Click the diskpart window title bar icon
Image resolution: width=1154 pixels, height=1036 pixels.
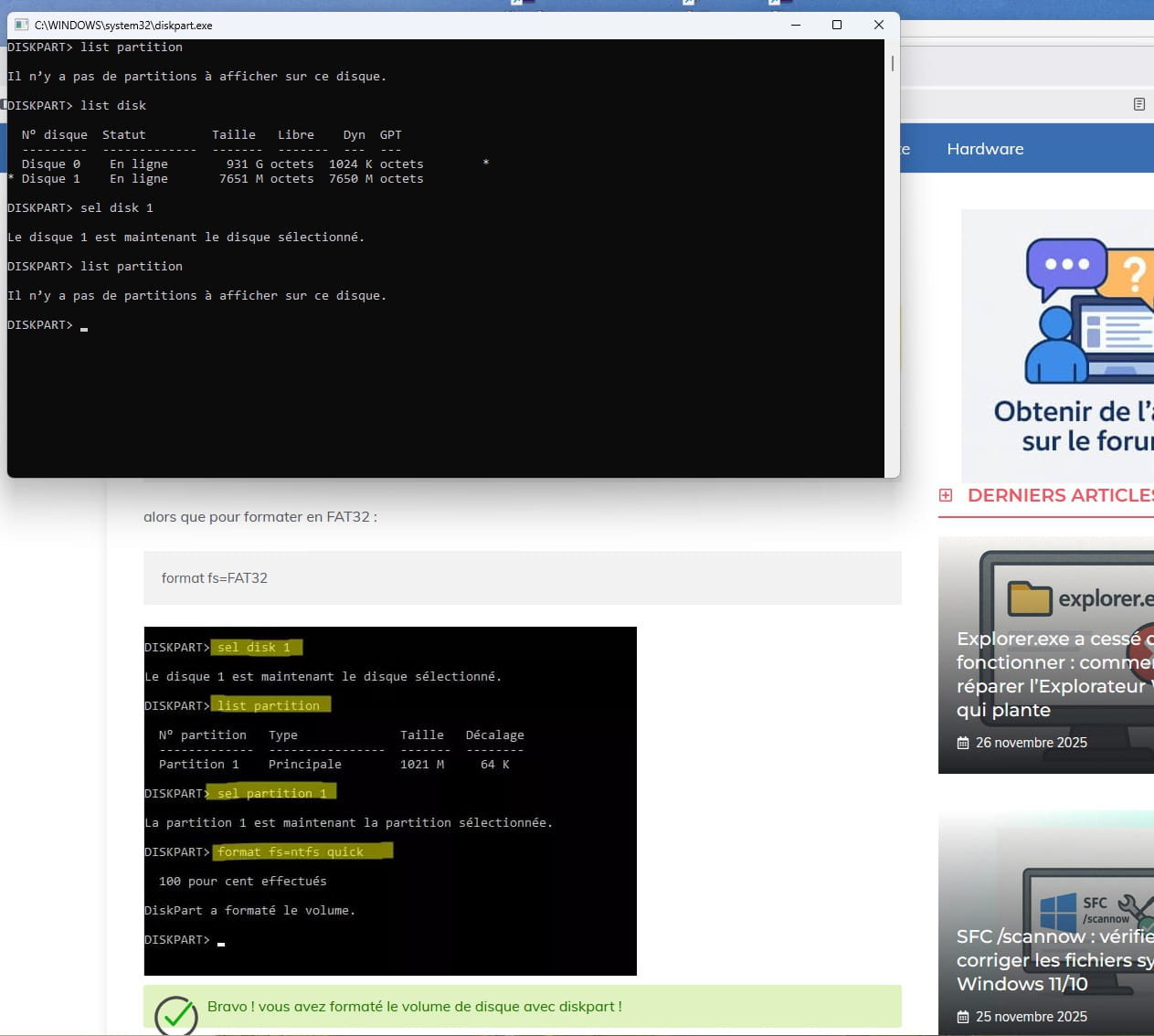22,26
